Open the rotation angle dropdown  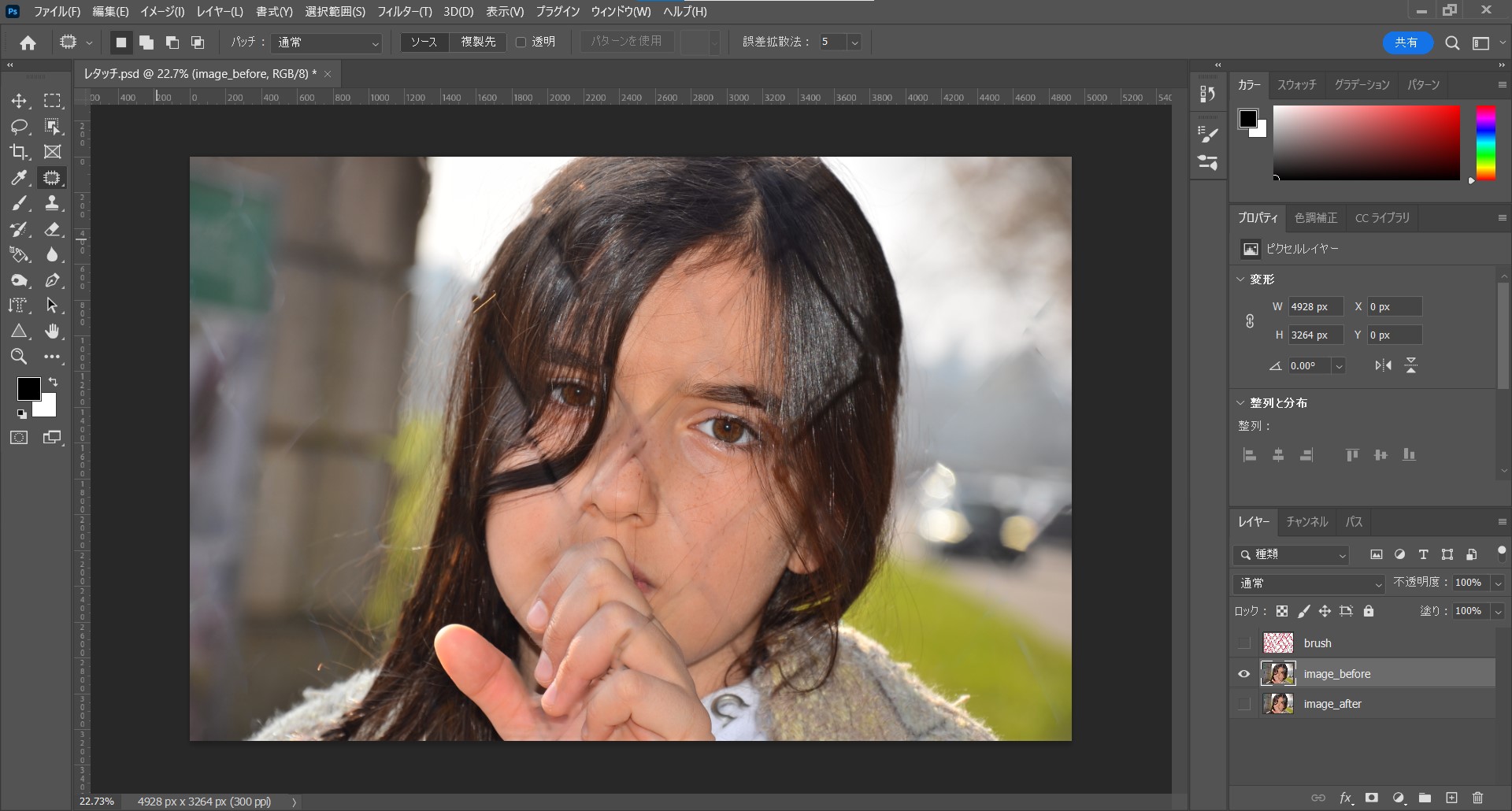pos(1339,366)
